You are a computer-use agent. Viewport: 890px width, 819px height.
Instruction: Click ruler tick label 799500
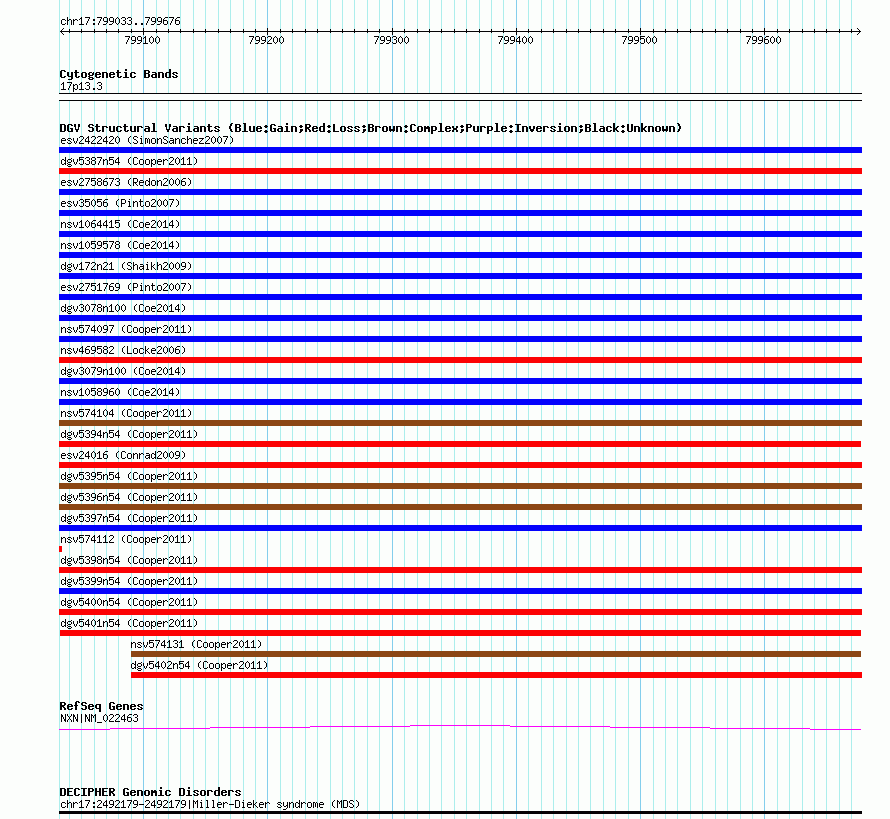640,40
